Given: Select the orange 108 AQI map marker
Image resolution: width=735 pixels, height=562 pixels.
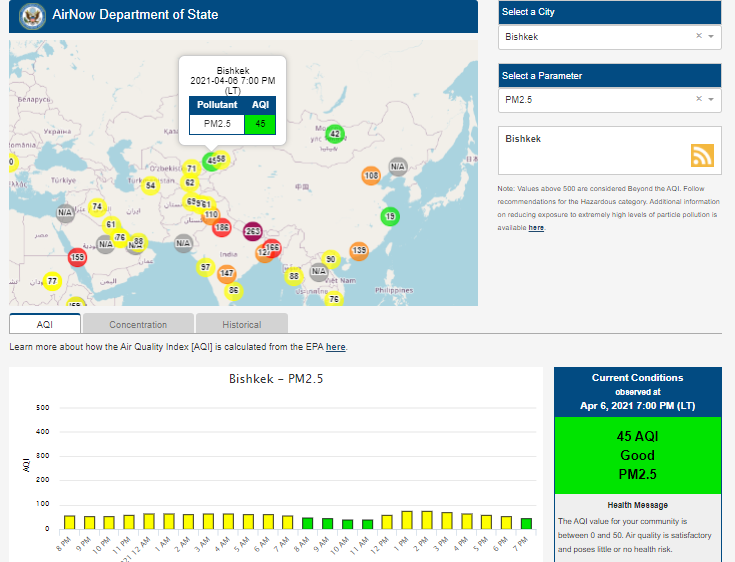Looking at the screenshot, I should (x=371, y=176).
